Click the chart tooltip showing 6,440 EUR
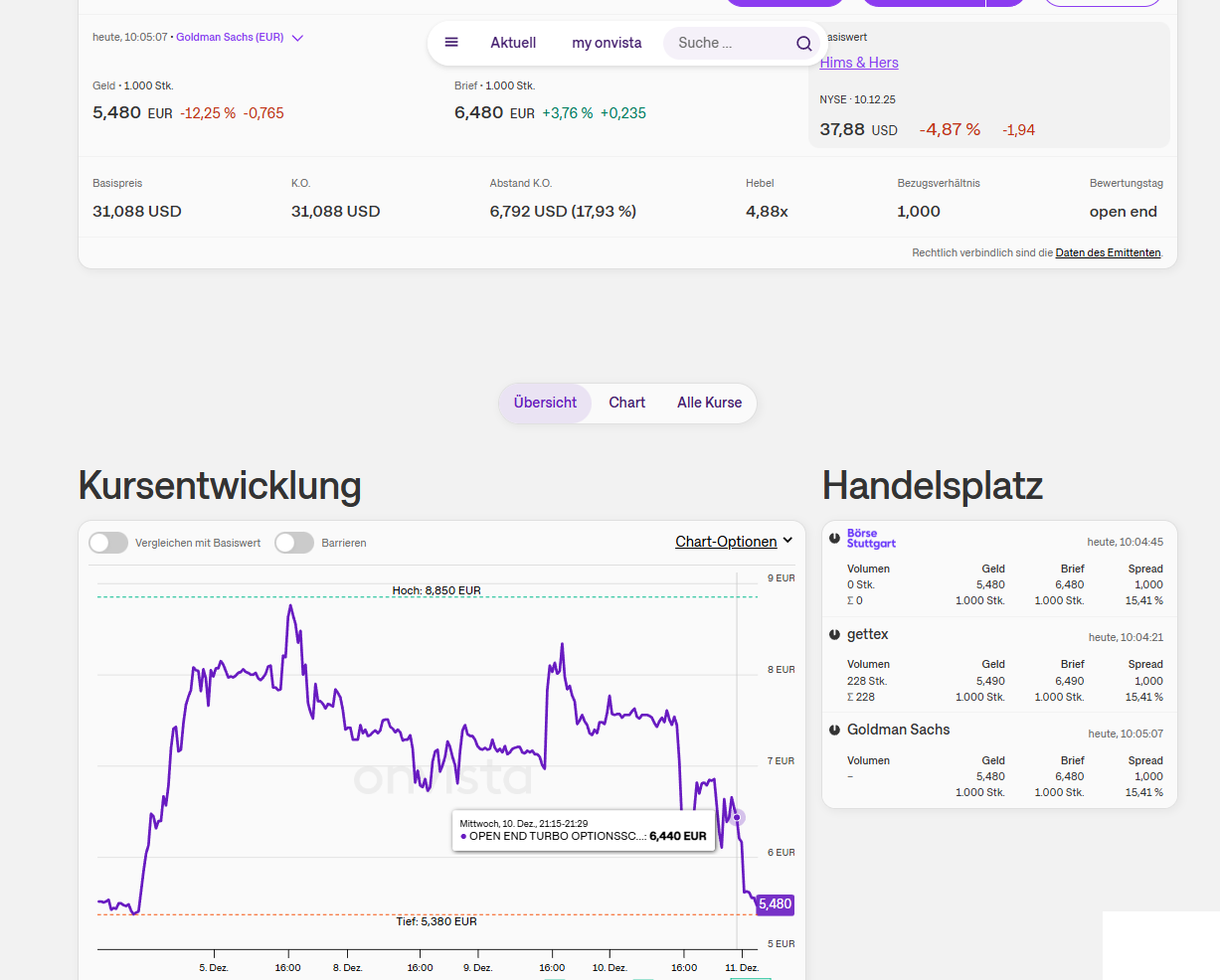Viewport: 1220px width, 980px height. (584, 830)
